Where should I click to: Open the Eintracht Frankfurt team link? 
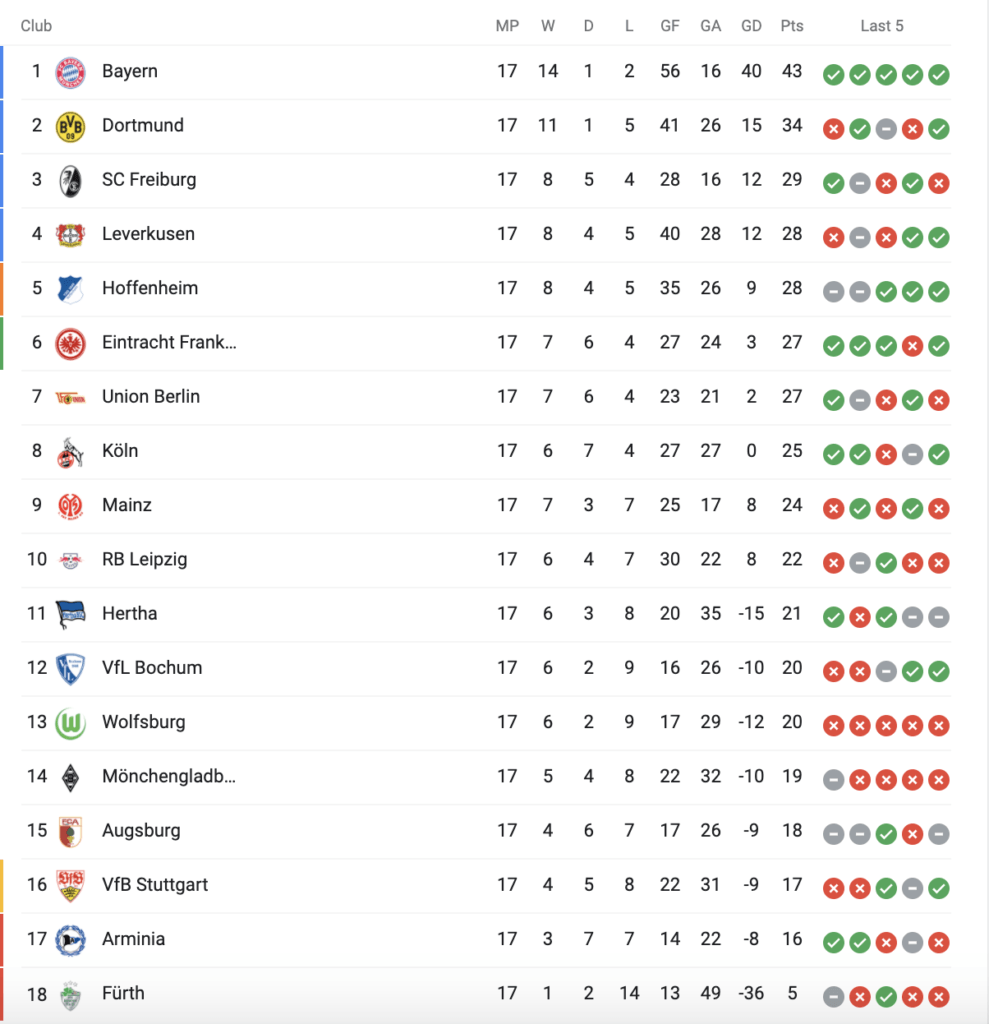[x=169, y=342]
